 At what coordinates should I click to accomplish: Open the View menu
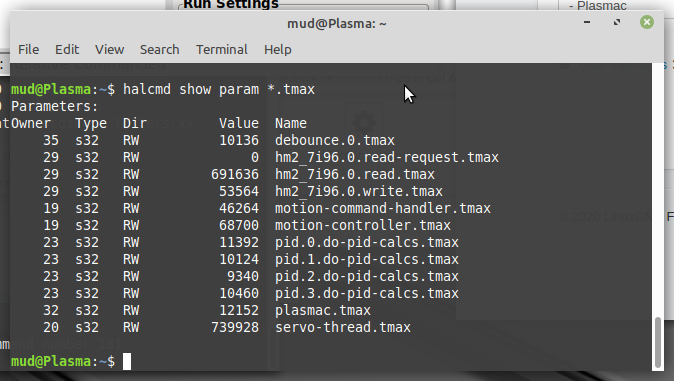pyautogui.click(x=110, y=50)
